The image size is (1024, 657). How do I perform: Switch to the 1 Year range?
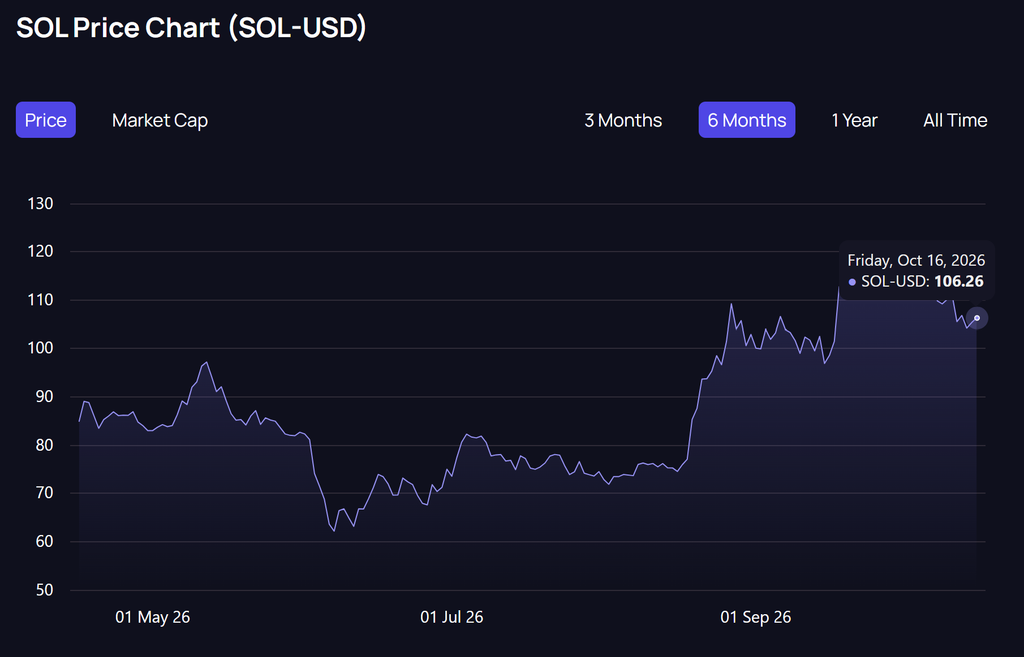[x=854, y=120]
